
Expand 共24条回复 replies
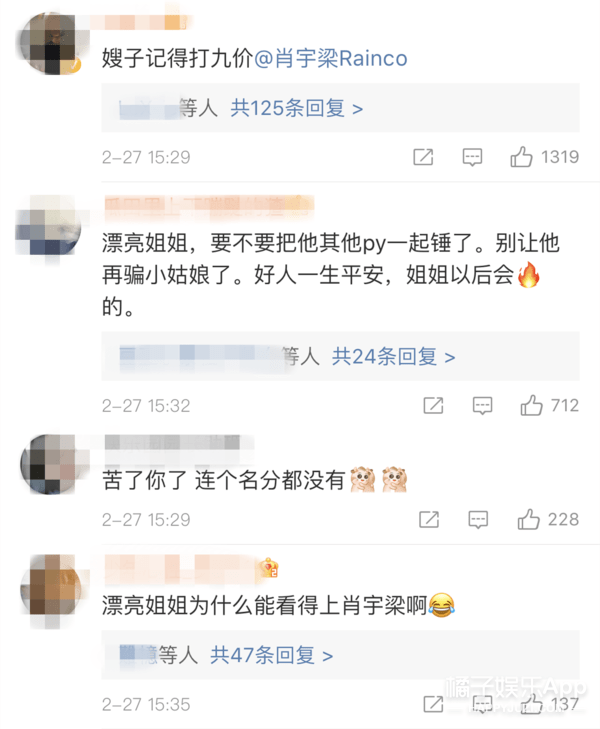point(393,357)
